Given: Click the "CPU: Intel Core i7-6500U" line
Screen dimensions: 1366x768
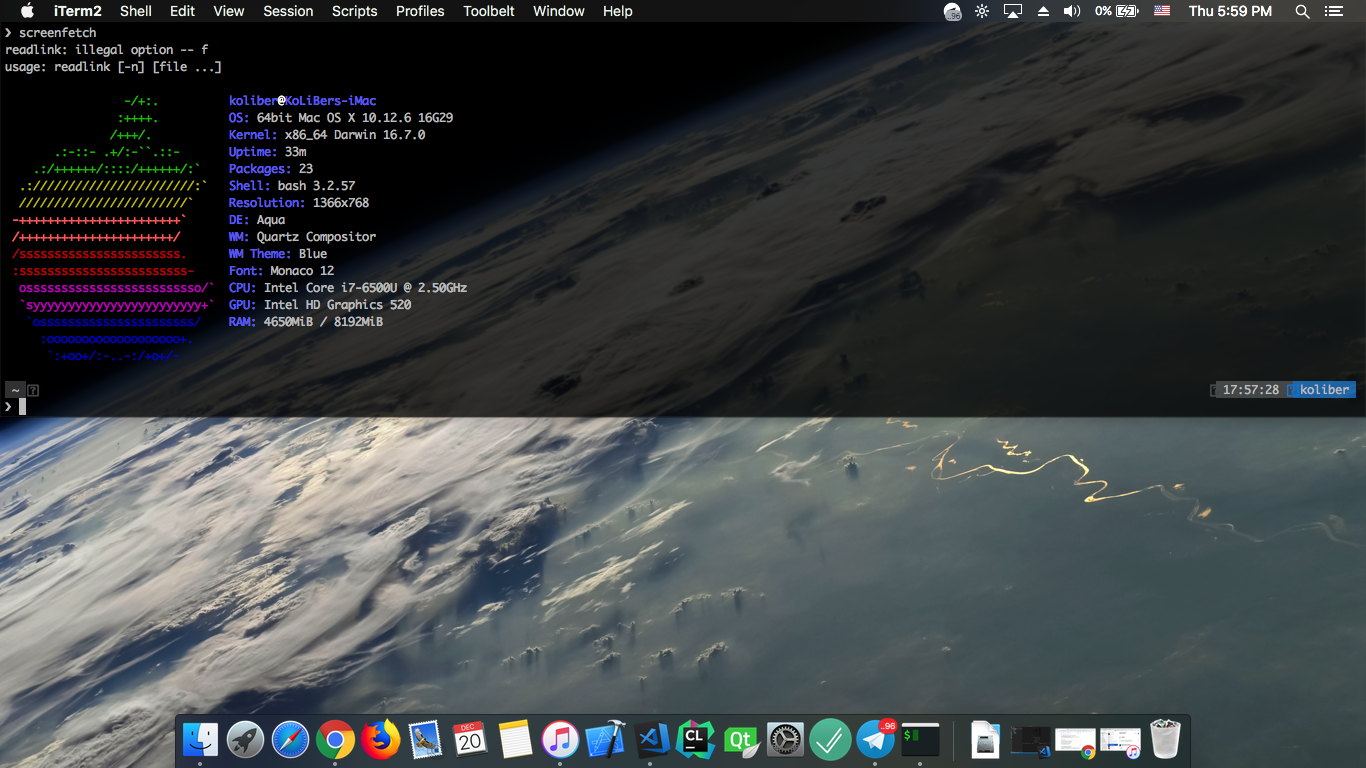Looking at the screenshot, I should coord(348,288).
